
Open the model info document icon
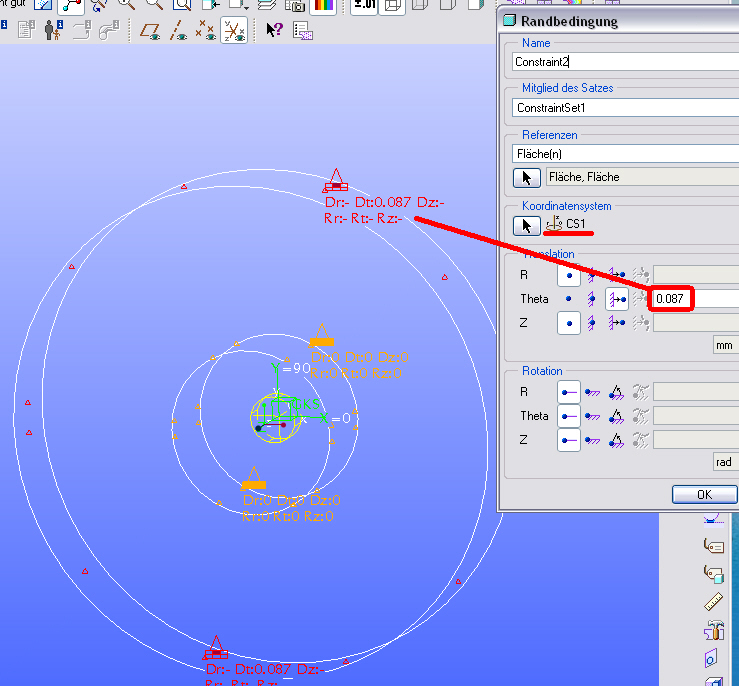[26, 30]
